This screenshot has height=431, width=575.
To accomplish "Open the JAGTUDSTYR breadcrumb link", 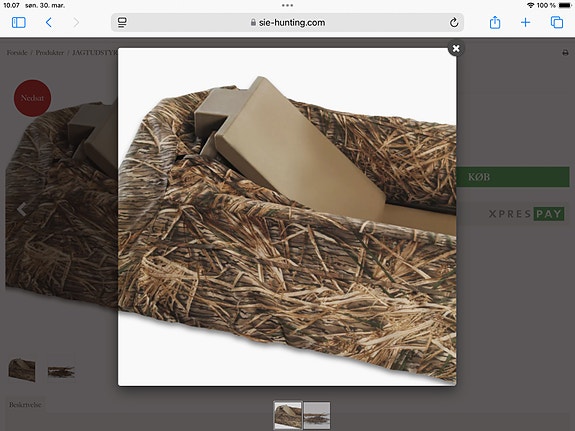I will (x=95, y=52).
